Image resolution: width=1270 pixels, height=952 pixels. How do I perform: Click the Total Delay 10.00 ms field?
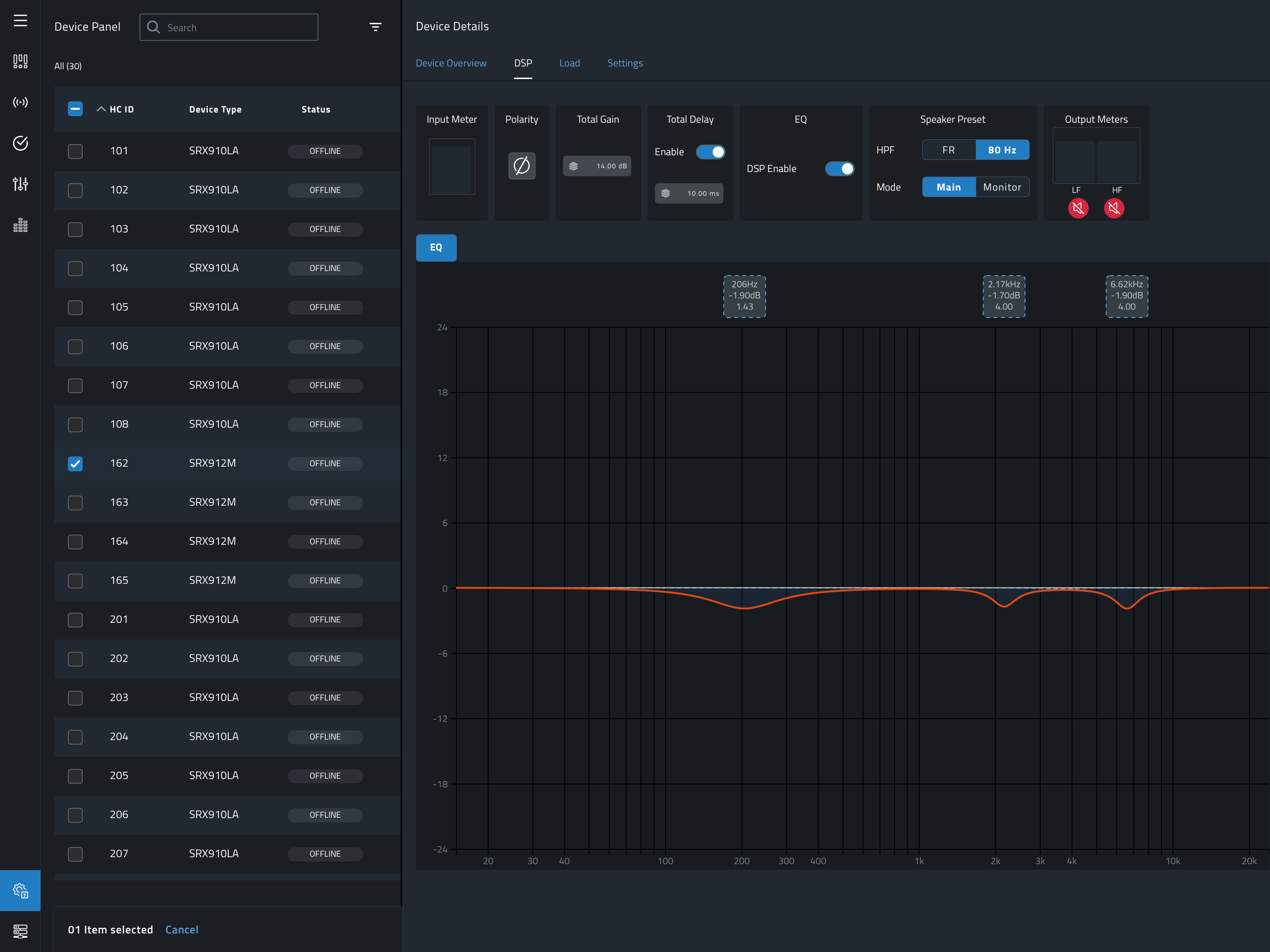coord(688,193)
